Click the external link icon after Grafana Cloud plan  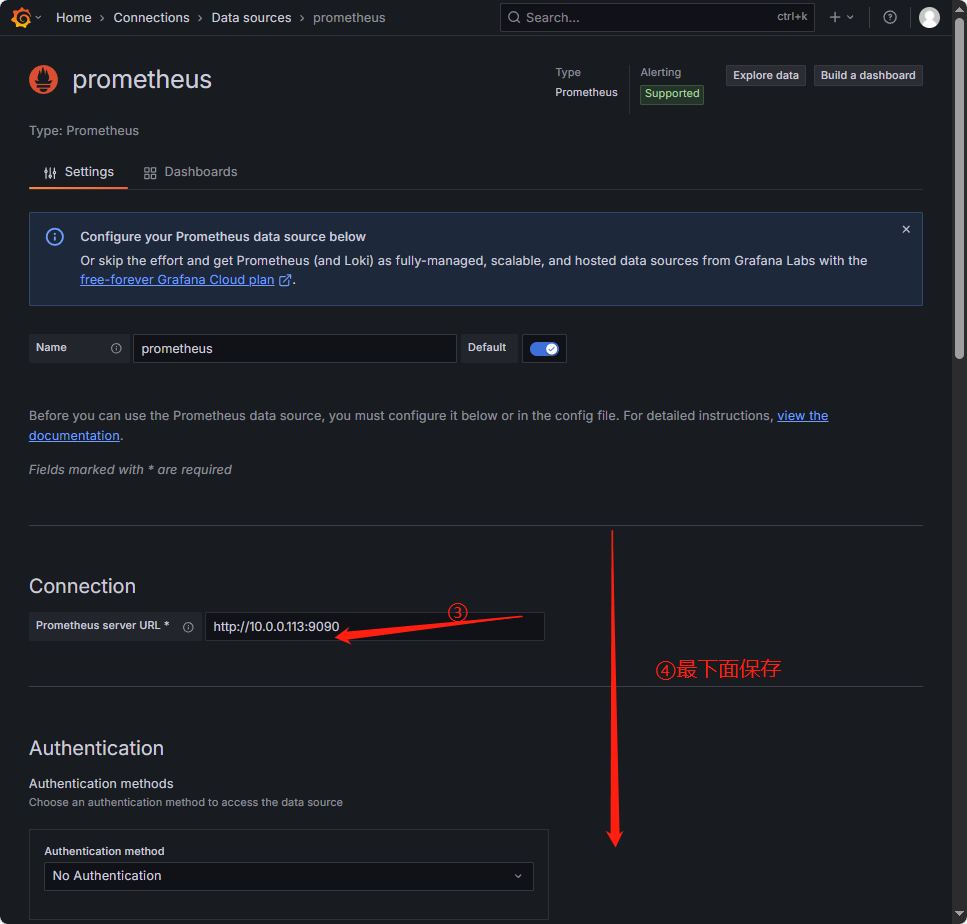[283, 280]
